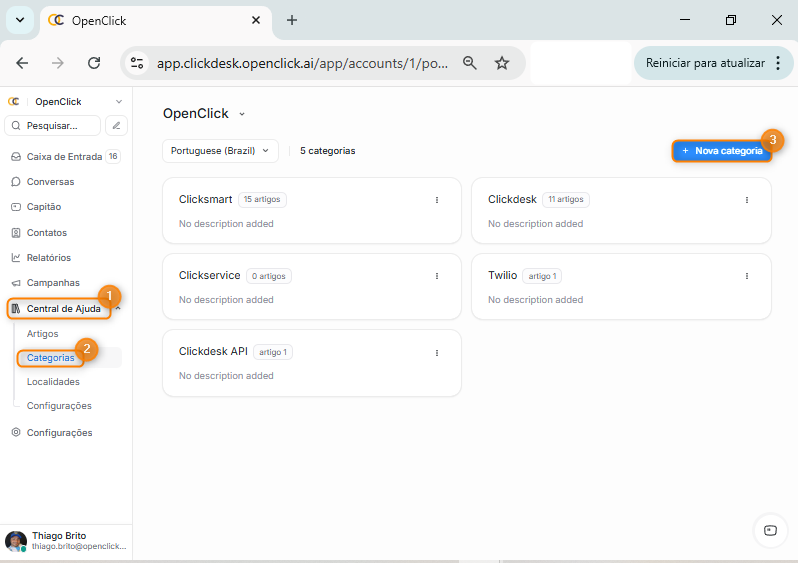Screen dimensions: 798x563
Task: Click the Pesquisar search field
Action: [54, 126]
